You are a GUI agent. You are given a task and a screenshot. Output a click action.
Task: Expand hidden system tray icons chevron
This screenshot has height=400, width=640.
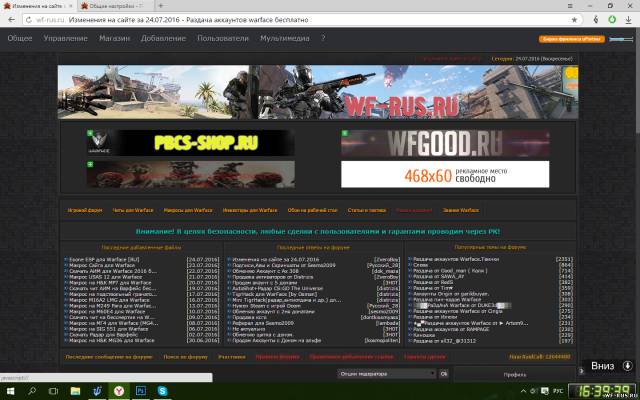click(x=523, y=391)
